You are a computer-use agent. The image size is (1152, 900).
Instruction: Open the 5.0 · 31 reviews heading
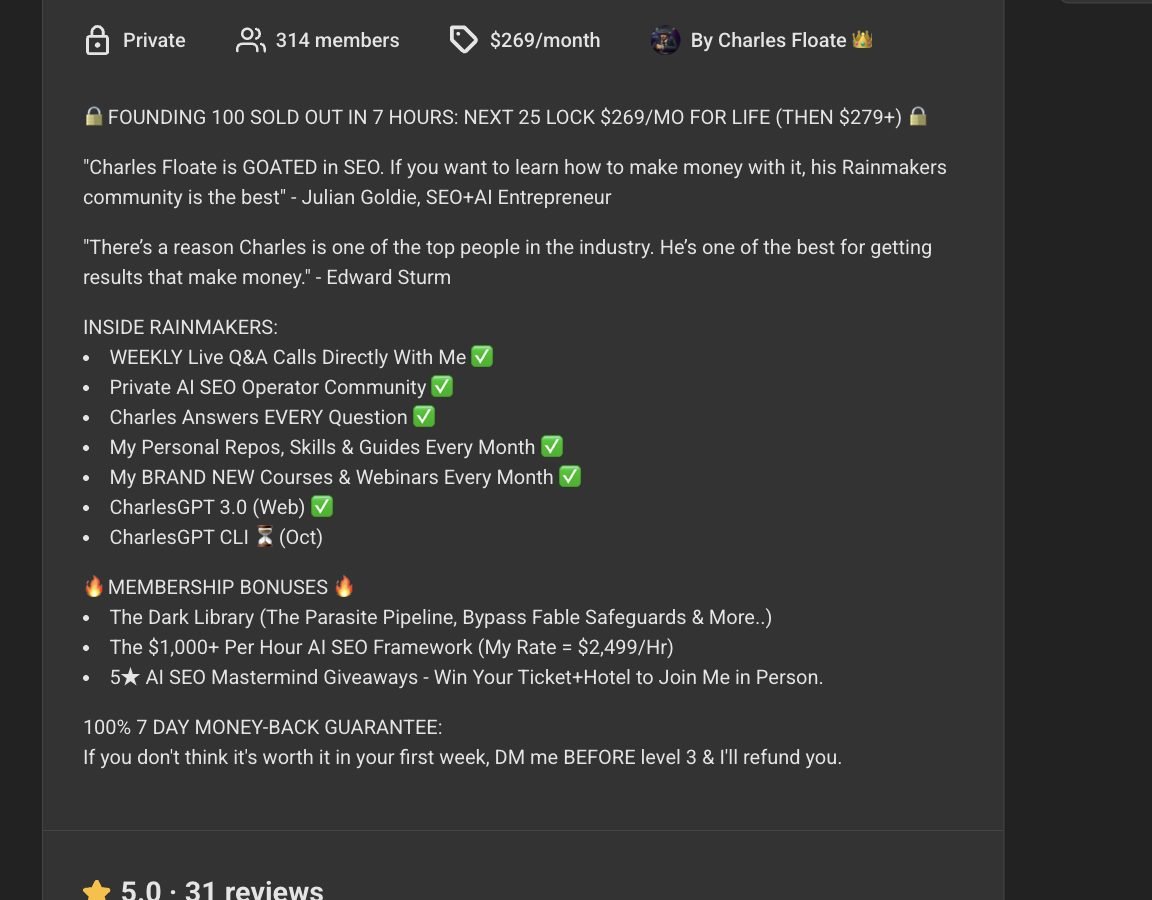221,890
